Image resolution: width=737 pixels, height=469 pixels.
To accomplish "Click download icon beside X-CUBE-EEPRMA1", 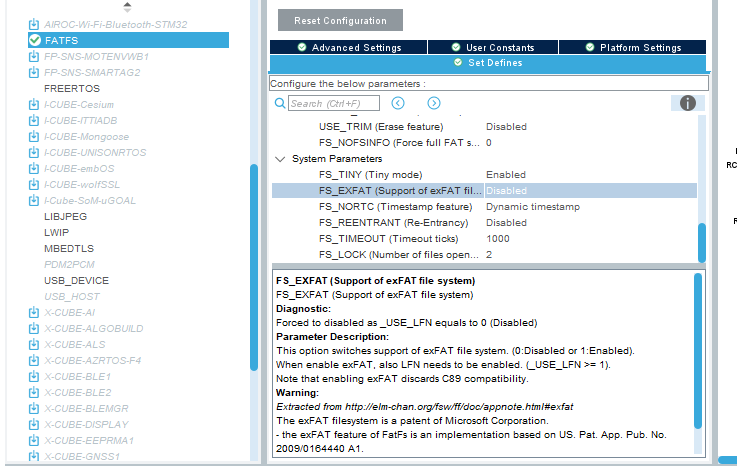I will pos(34,440).
